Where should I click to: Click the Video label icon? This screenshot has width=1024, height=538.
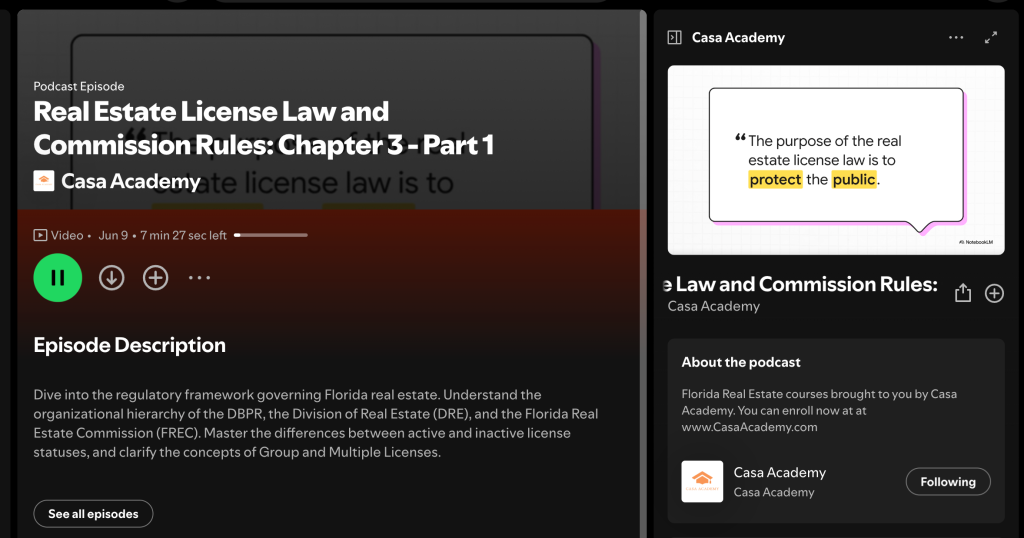coord(40,235)
